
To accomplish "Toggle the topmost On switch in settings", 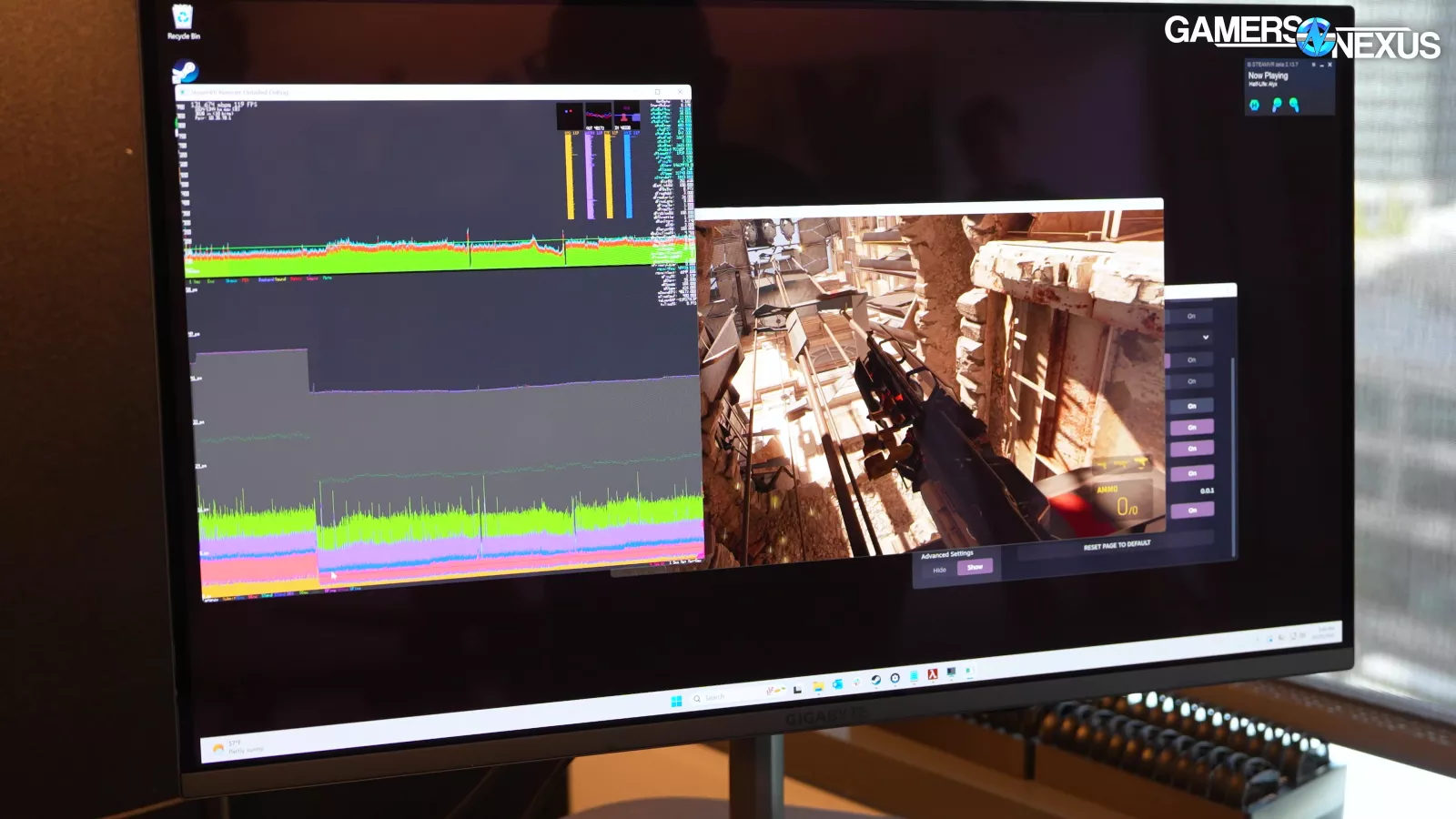I will tap(1191, 317).
